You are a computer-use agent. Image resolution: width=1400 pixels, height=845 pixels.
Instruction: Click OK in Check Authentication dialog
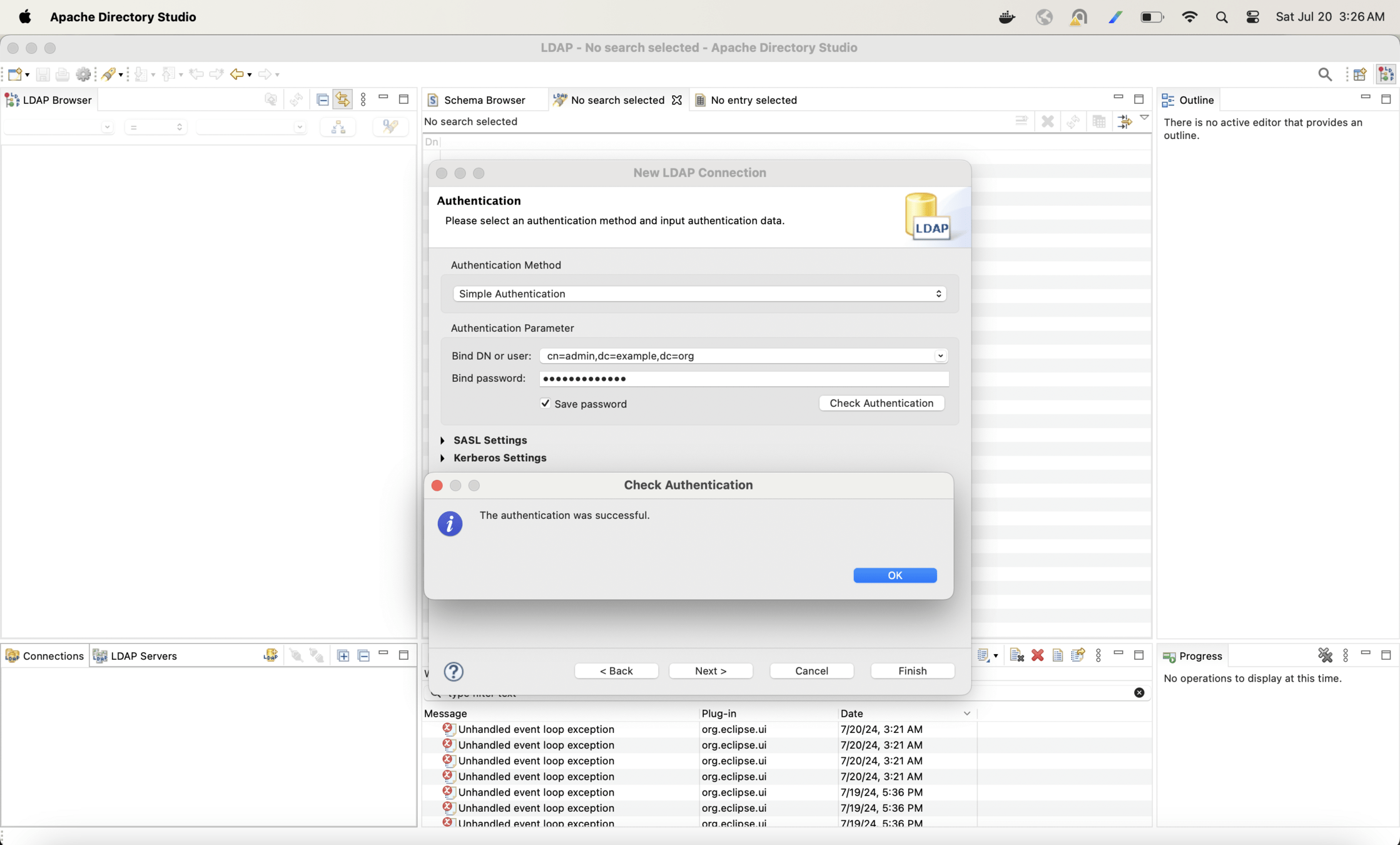[x=895, y=575]
